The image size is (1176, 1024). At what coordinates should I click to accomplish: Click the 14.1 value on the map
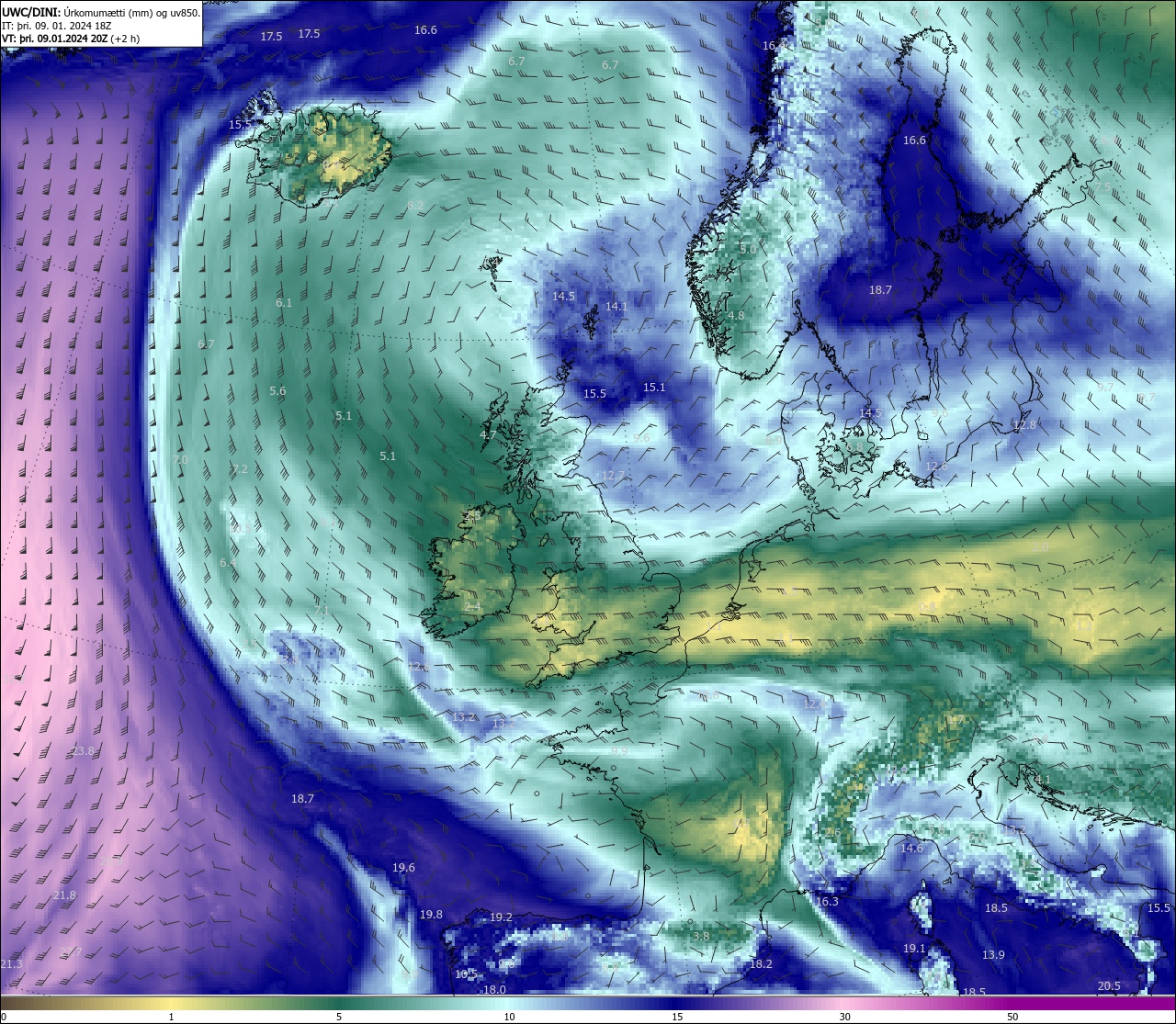coord(616,306)
